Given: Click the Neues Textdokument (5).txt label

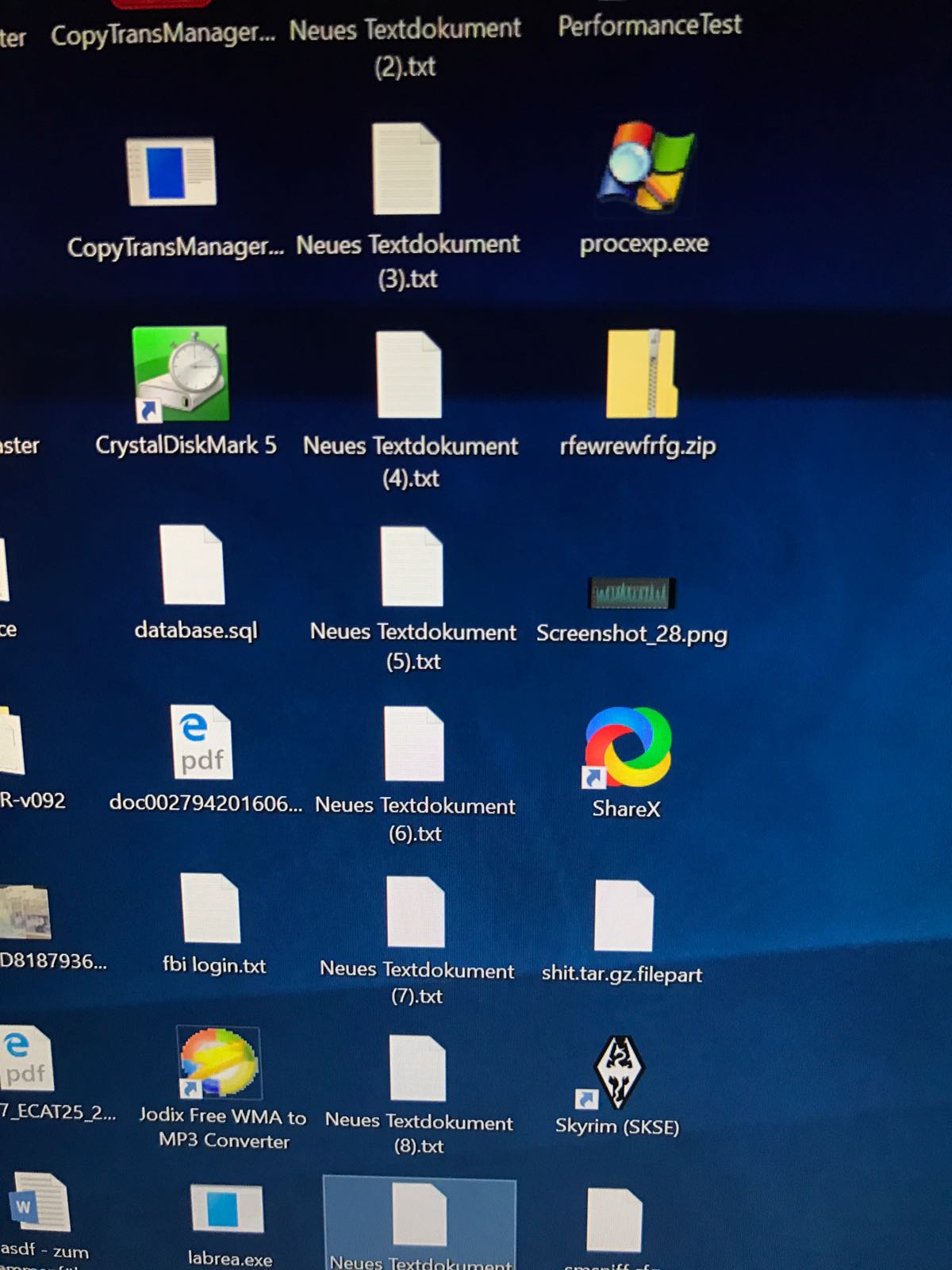Looking at the screenshot, I should [413, 646].
